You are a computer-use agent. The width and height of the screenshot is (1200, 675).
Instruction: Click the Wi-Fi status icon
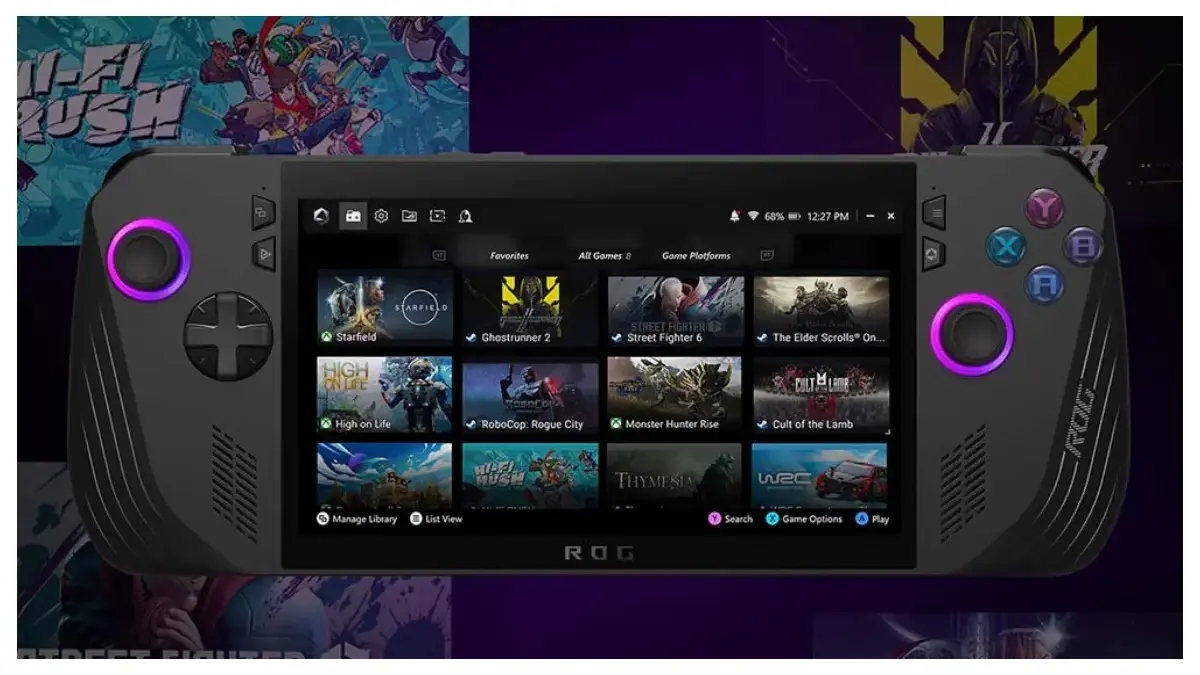pos(753,216)
